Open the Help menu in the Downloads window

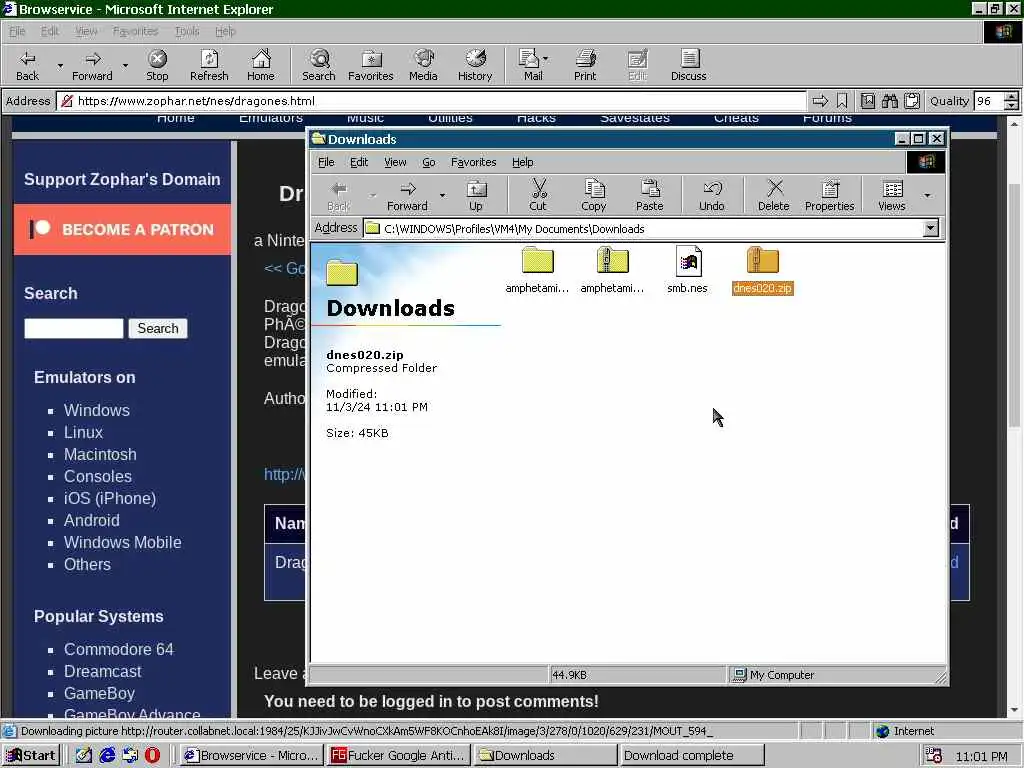click(522, 162)
